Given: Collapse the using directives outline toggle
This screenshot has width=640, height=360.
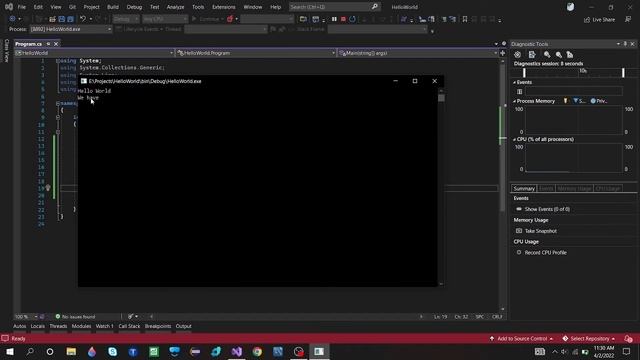Looking at the screenshot, I should (58, 61).
